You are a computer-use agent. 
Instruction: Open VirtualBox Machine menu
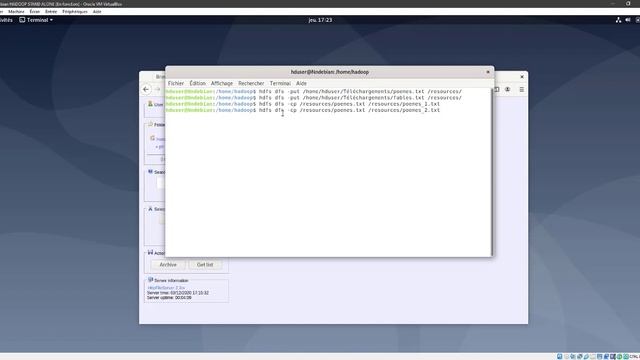pyautogui.click(x=16, y=11)
